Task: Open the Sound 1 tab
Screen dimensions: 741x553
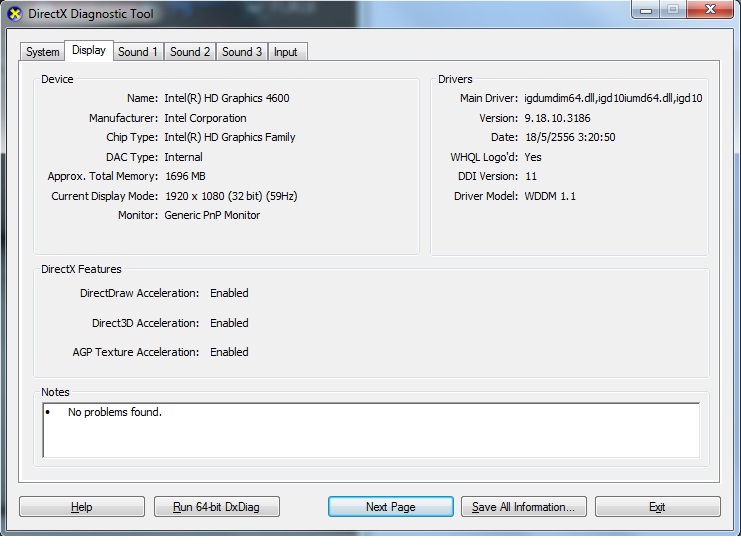Action: 138,52
